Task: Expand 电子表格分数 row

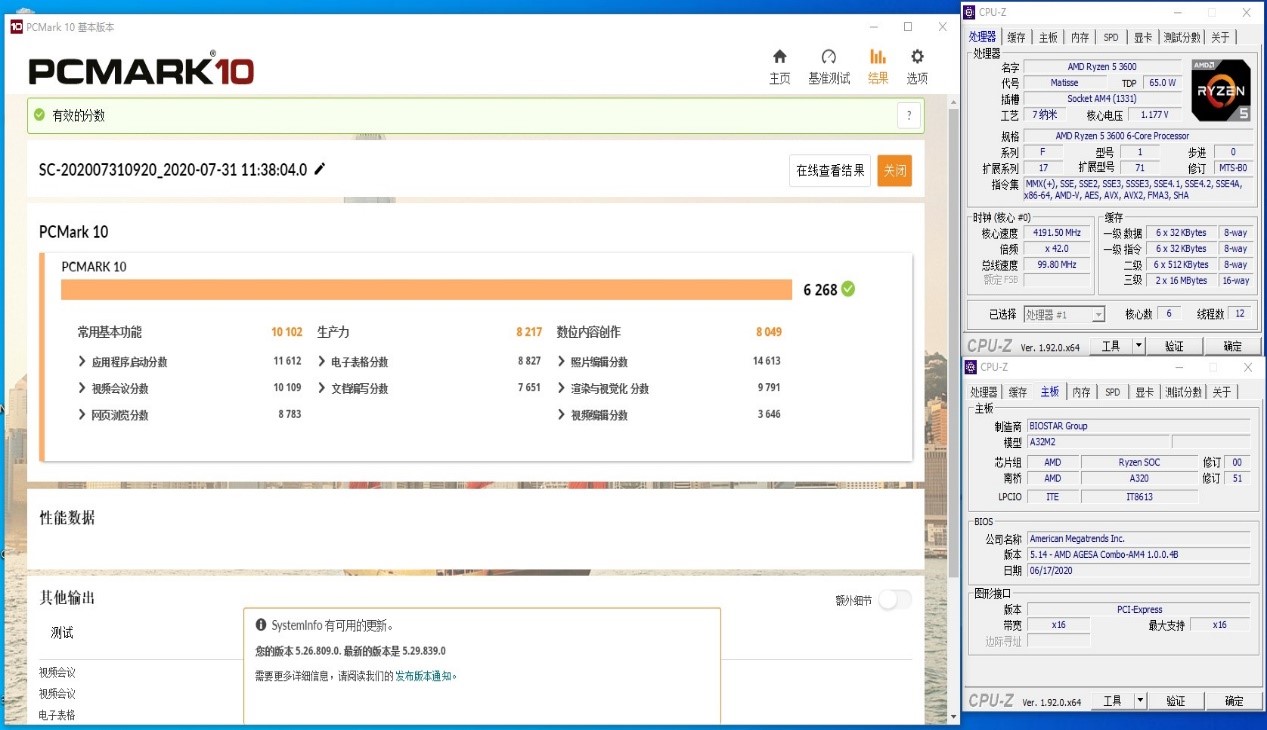Action: 322,362
